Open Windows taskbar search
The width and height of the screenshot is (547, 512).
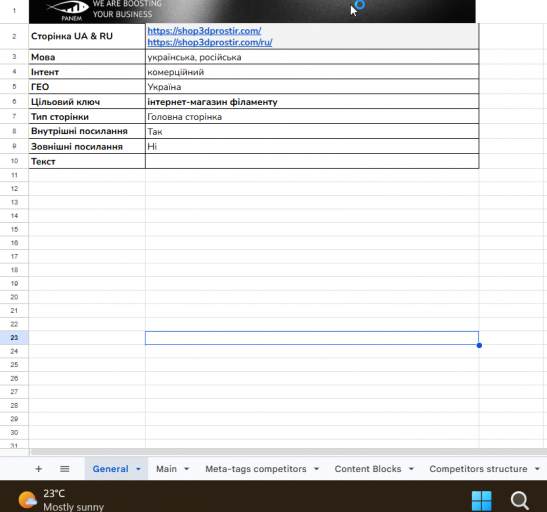tap(520, 500)
